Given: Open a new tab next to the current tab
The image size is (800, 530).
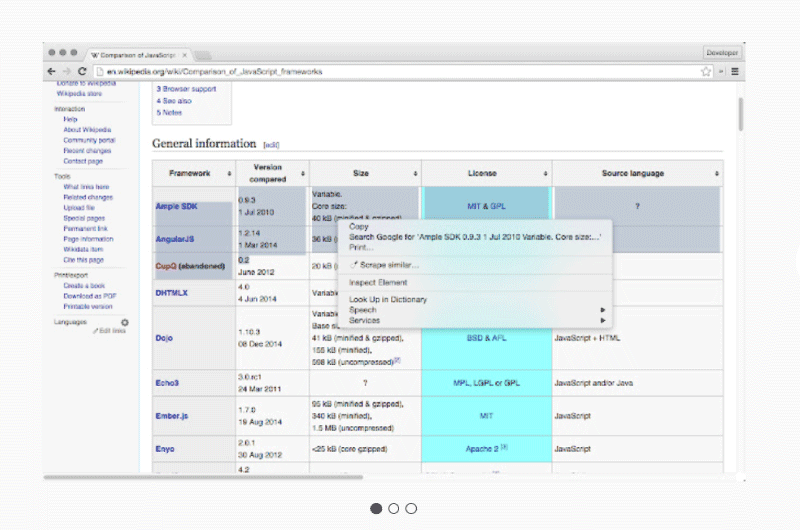Looking at the screenshot, I should click(203, 55).
